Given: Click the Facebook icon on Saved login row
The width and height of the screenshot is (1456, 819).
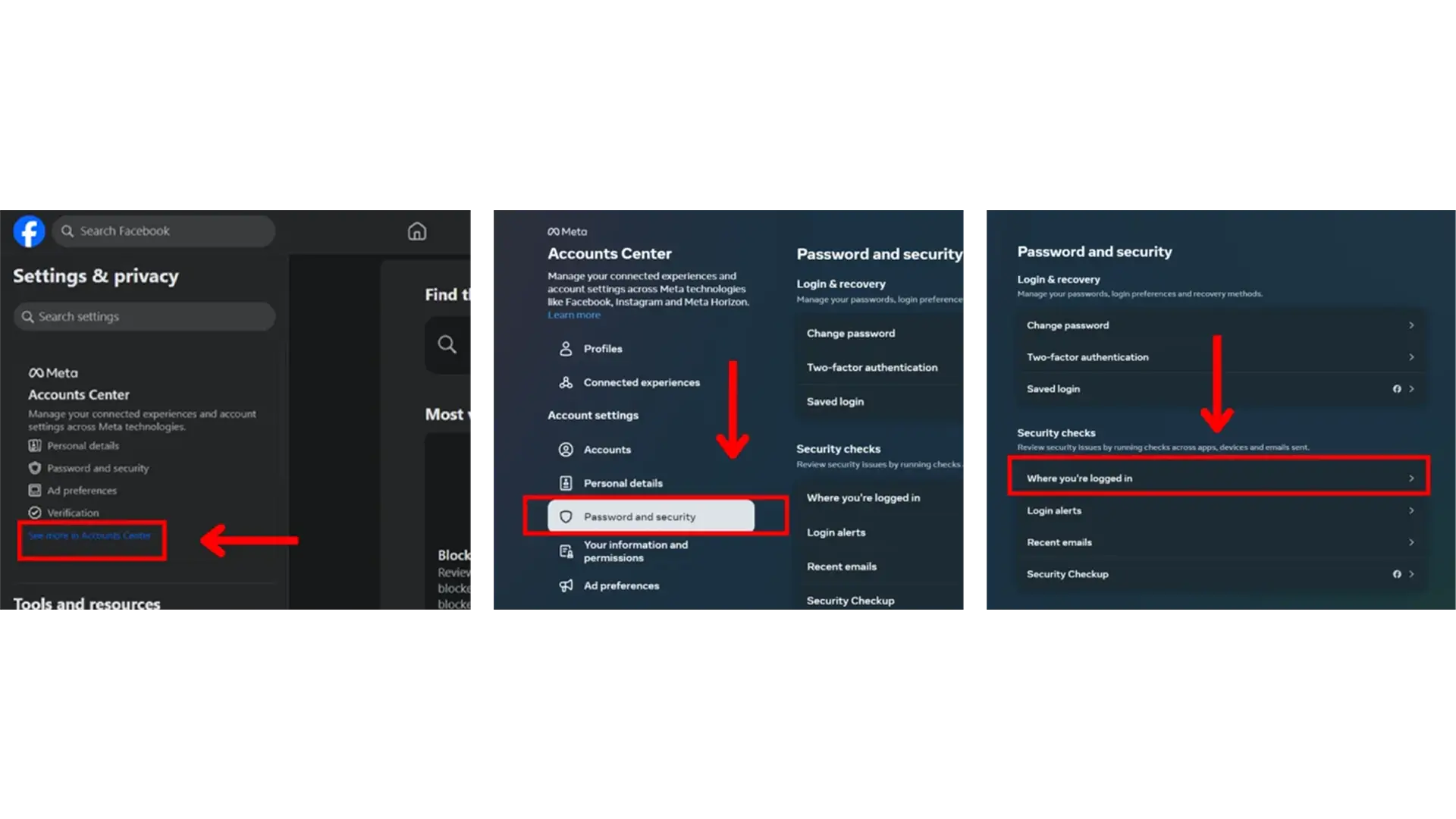Looking at the screenshot, I should pos(1397,389).
